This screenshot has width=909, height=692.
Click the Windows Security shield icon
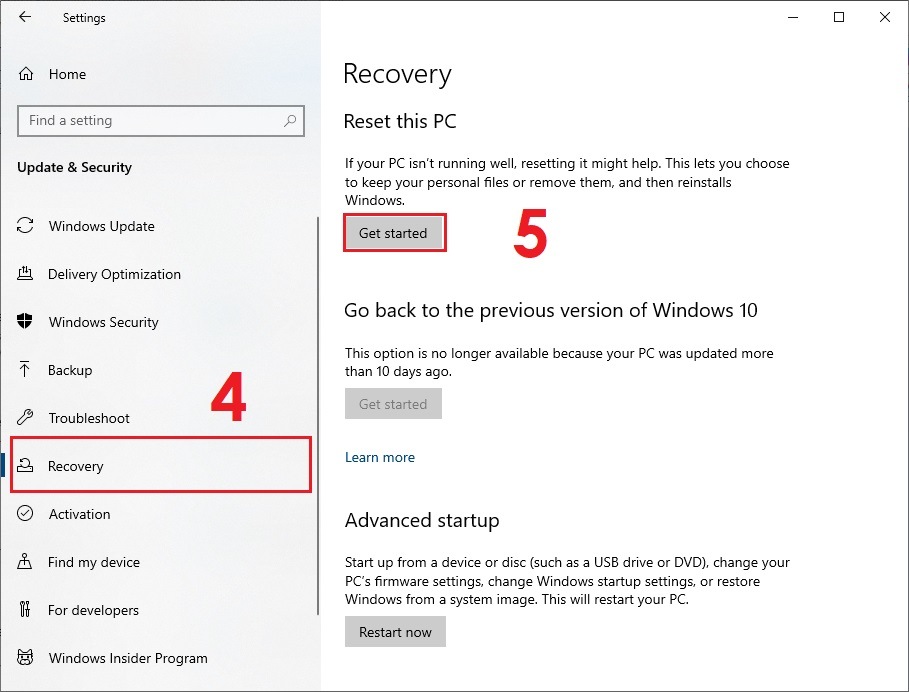[25, 322]
